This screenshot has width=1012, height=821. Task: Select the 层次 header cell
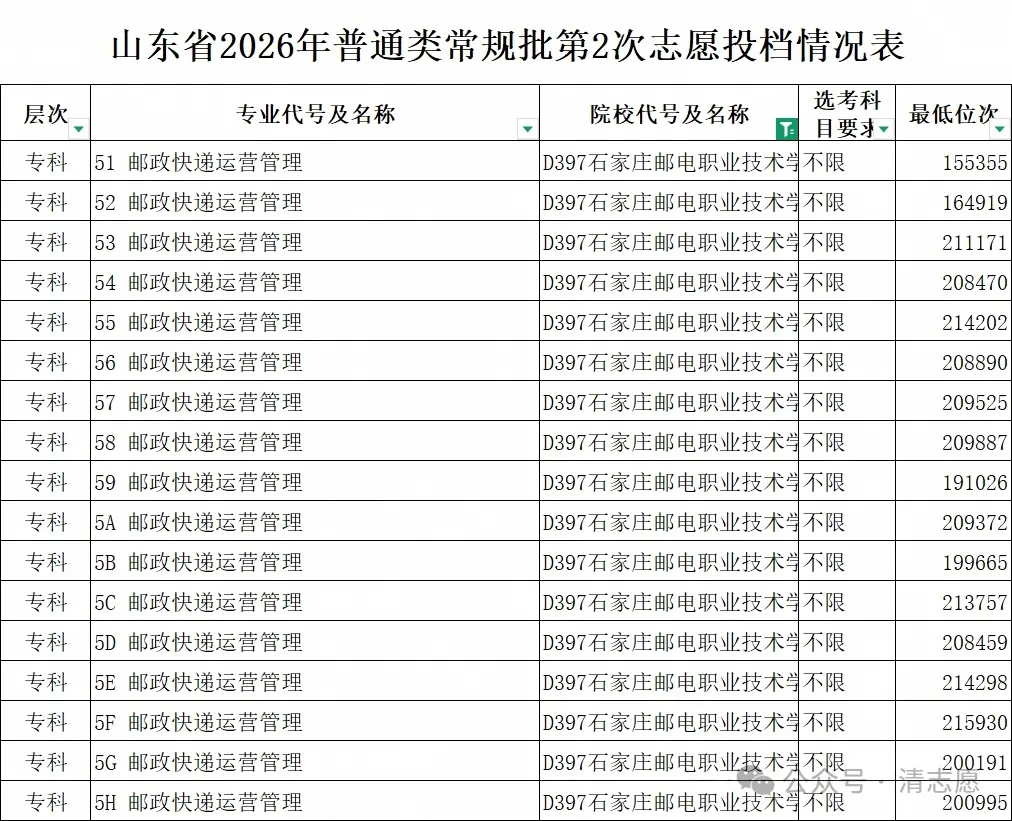pyautogui.click(x=45, y=113)
